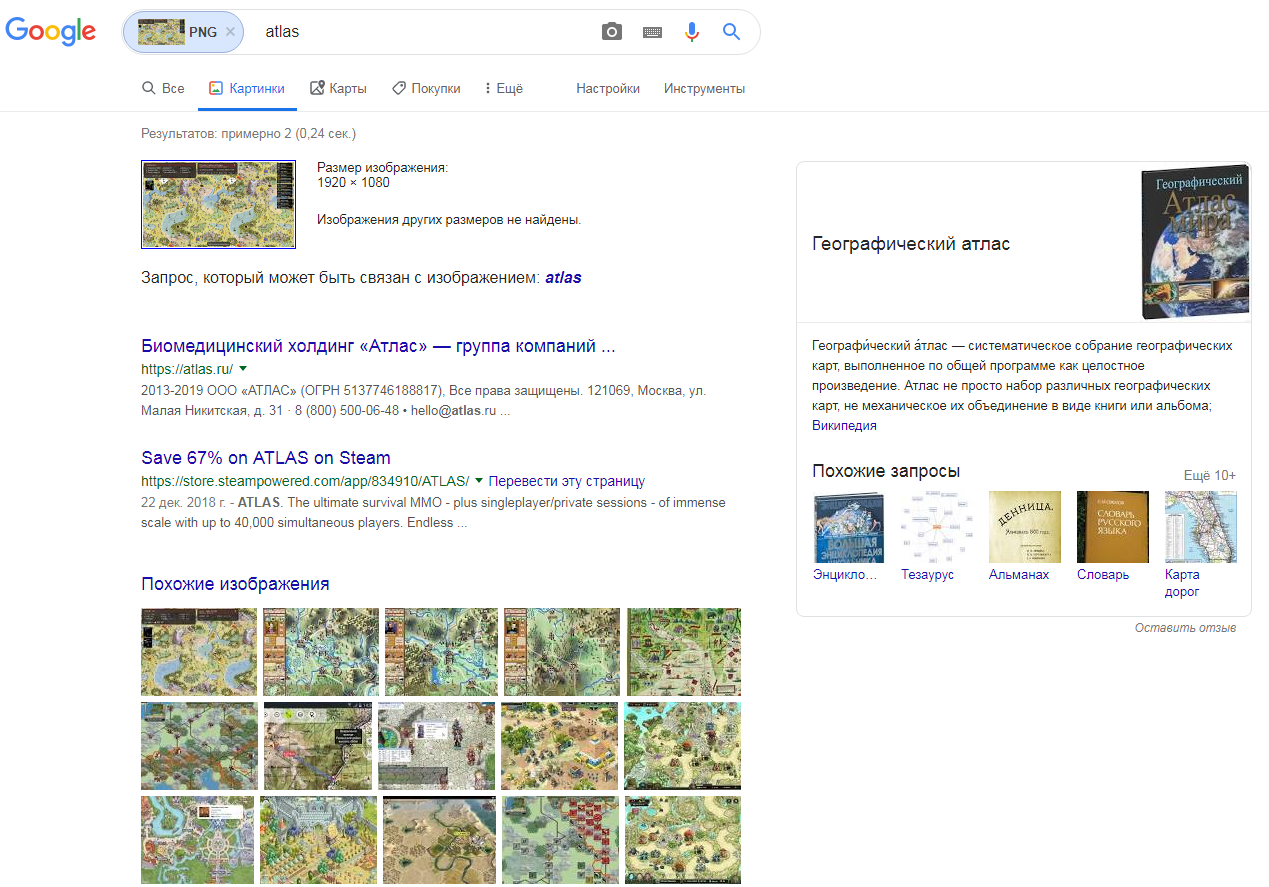Open Биомедицинский холдинг «Атлас» result
Image resolution: width=1269 pixels, height=887 pixels.
pos(378,346)
